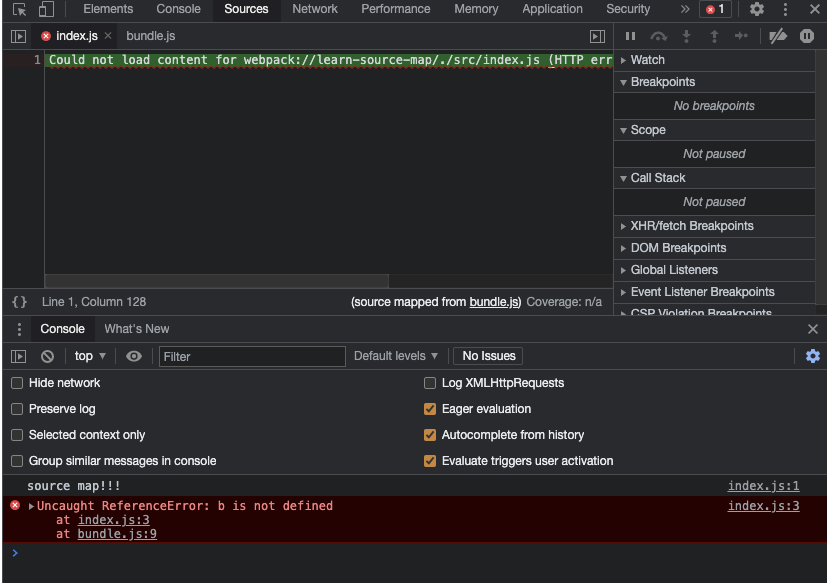Toggle the device toolbar icon
Screen dimensions: 827x583
(x=46, y=9)
